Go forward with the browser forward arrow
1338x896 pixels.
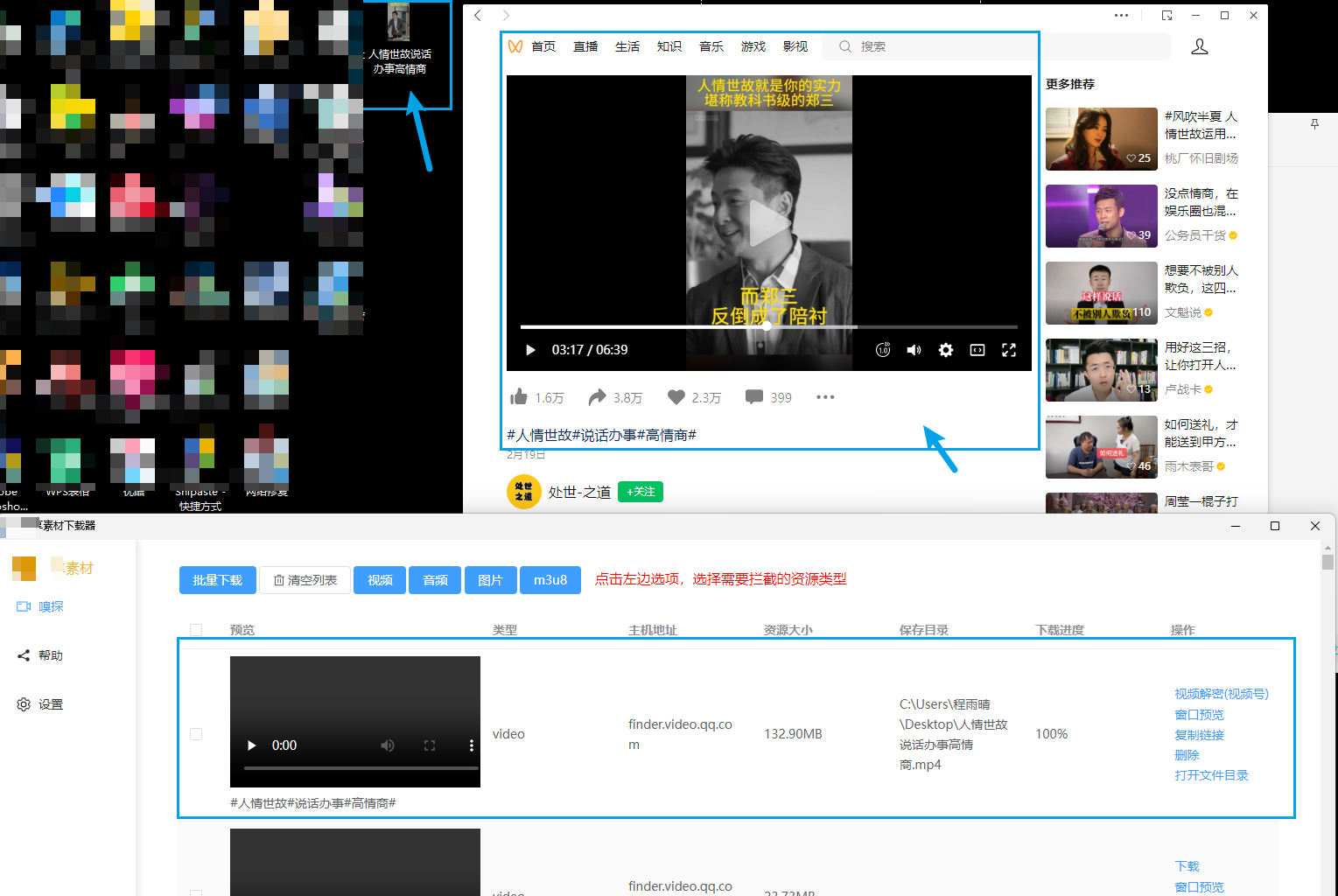(x=506, y=15)
